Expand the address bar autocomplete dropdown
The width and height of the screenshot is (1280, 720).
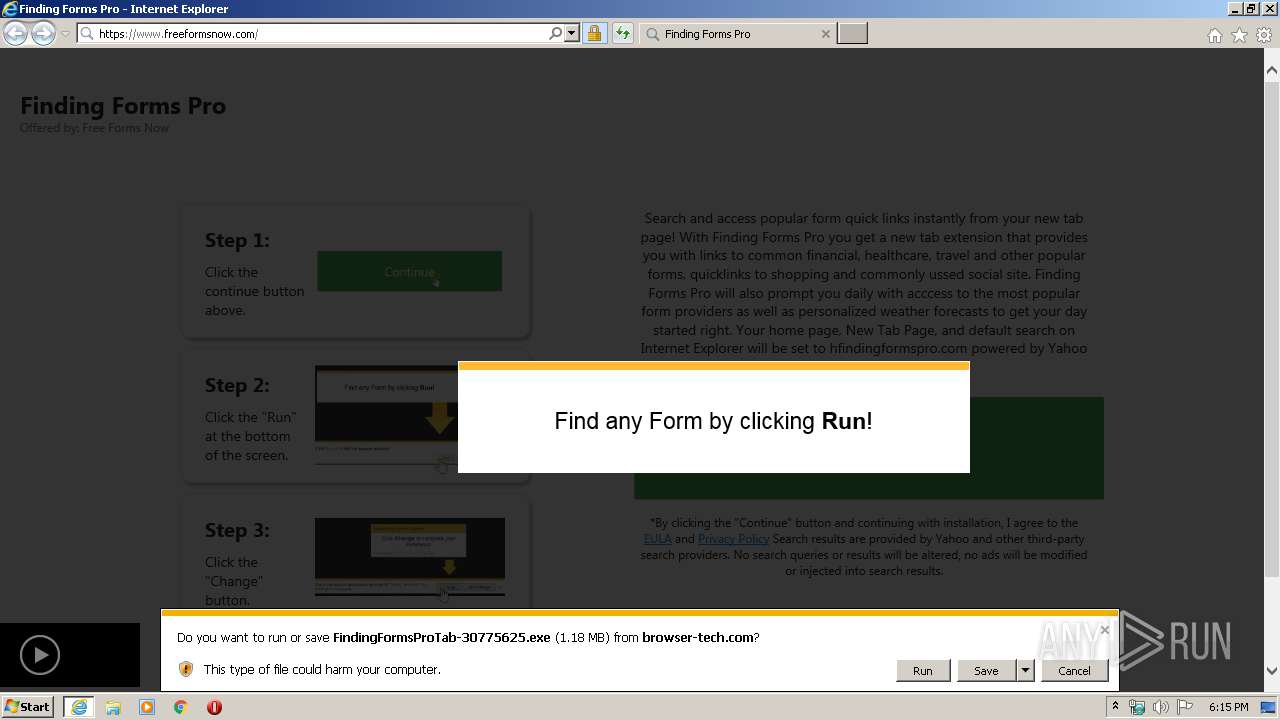(572, 33)
